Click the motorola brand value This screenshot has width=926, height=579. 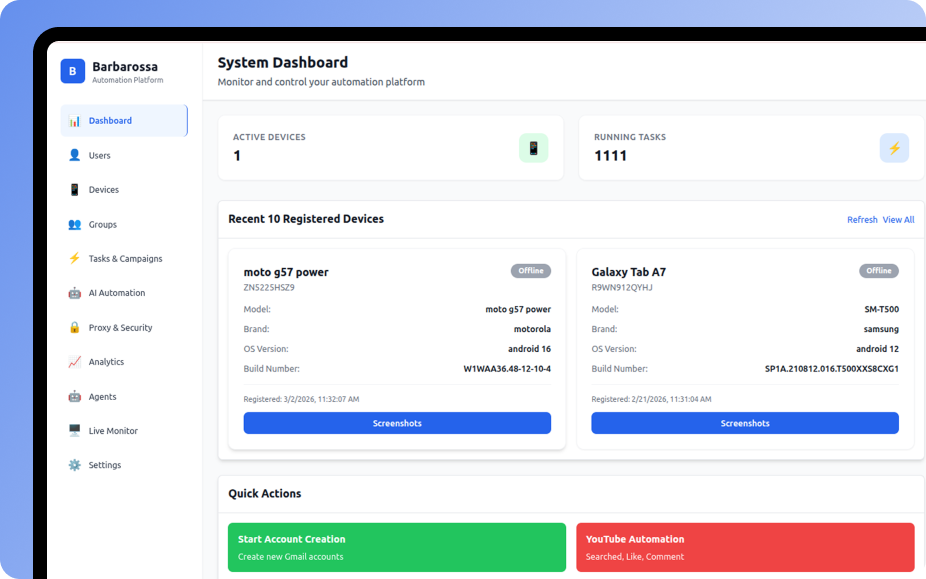click(x=532, y=329)
